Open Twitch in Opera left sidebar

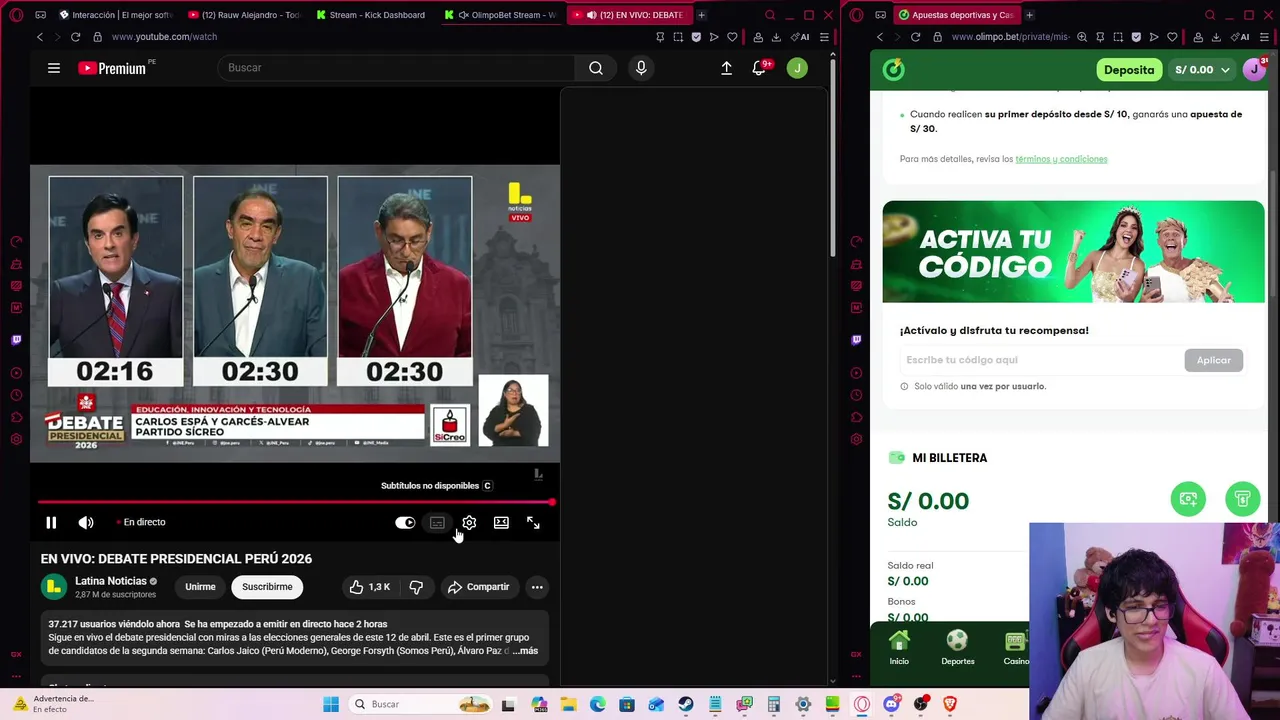(16, 340)
